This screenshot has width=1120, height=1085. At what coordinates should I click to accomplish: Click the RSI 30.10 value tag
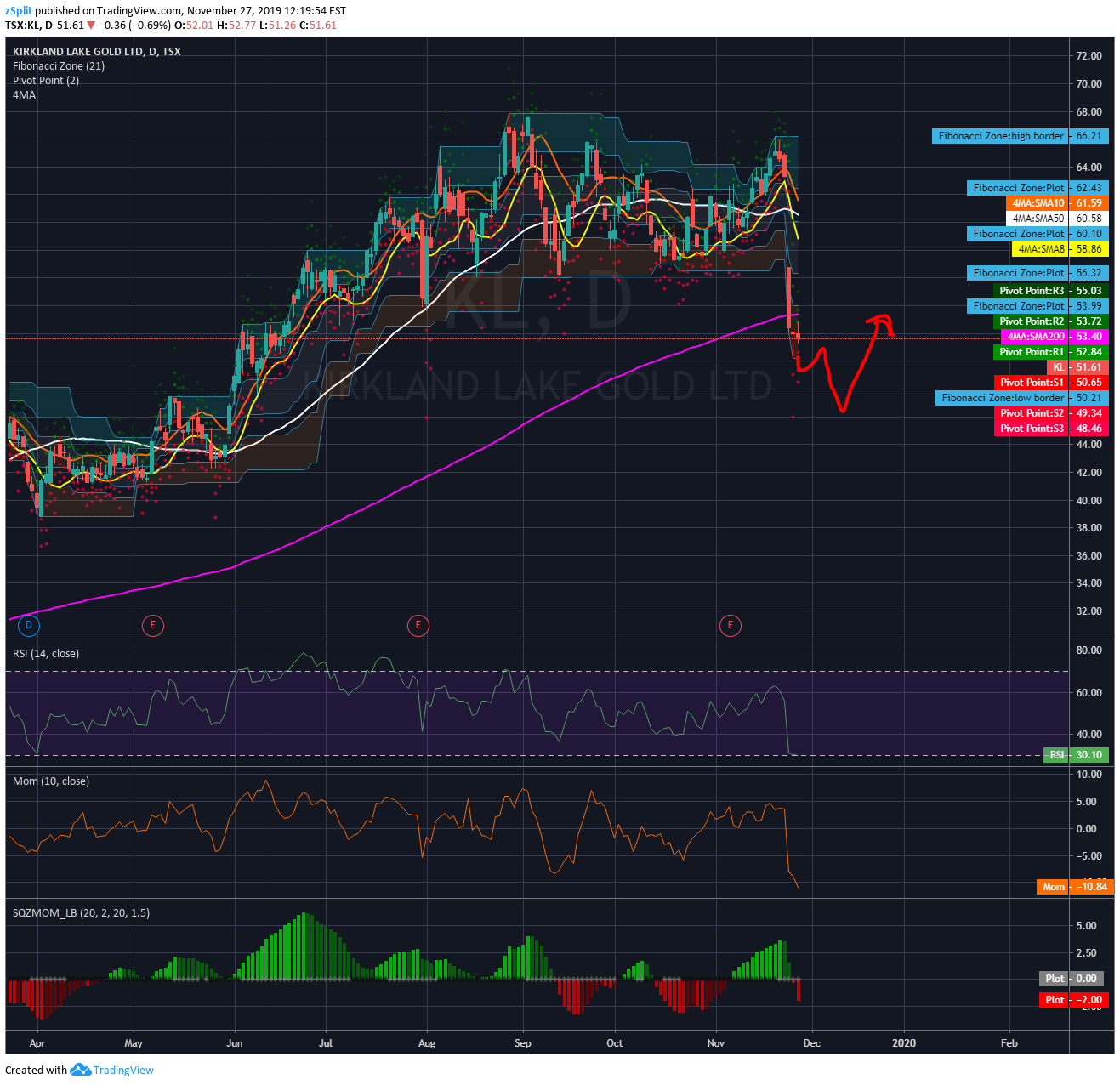click(1076, 755)
